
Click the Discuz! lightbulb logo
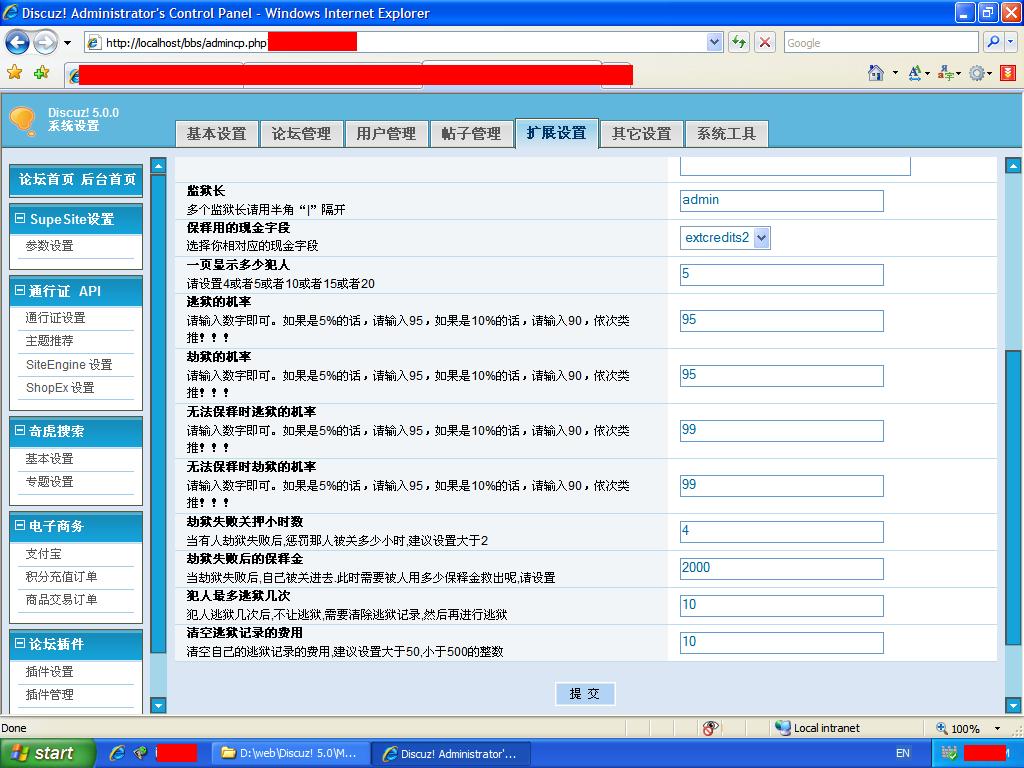23,121
